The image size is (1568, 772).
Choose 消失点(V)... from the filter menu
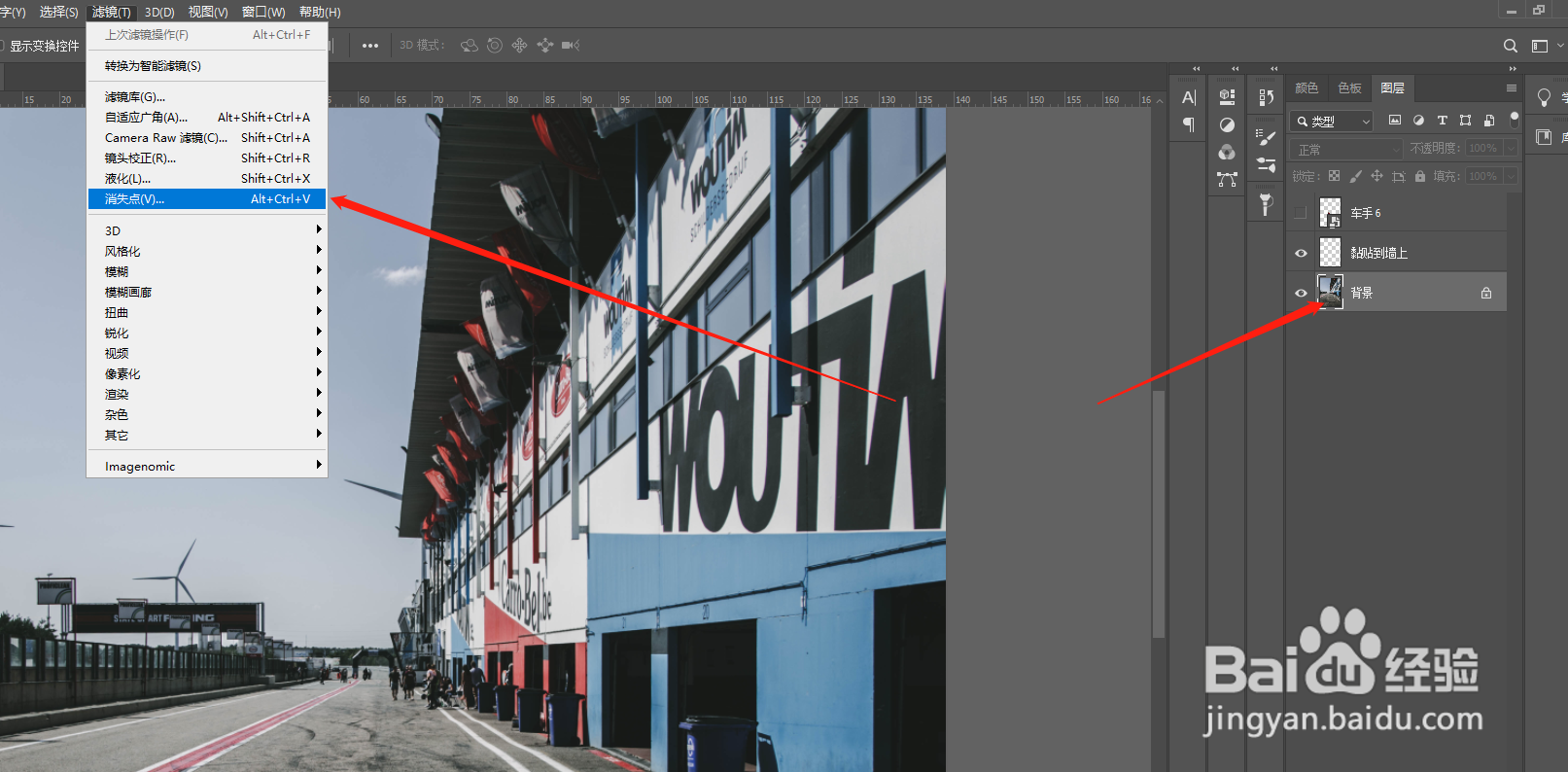pyautogui.click(x=208, y=198)
